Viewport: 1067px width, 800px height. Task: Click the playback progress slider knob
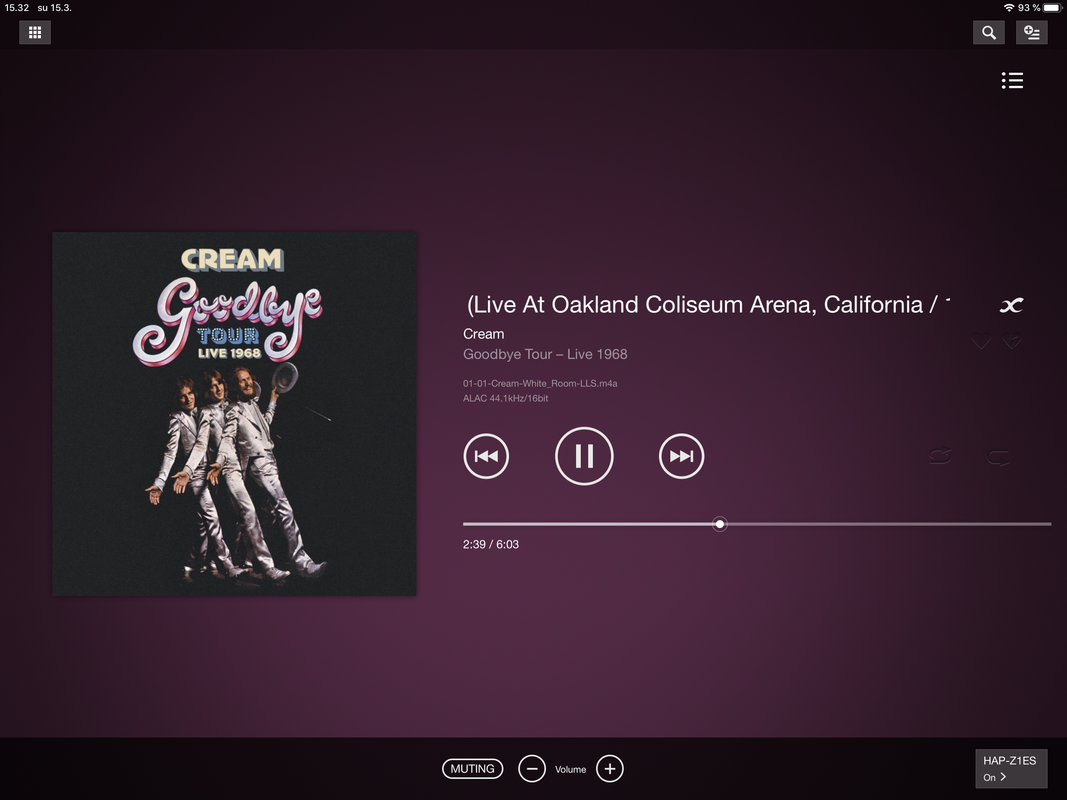pyautogui.click(x=719, y=524)
